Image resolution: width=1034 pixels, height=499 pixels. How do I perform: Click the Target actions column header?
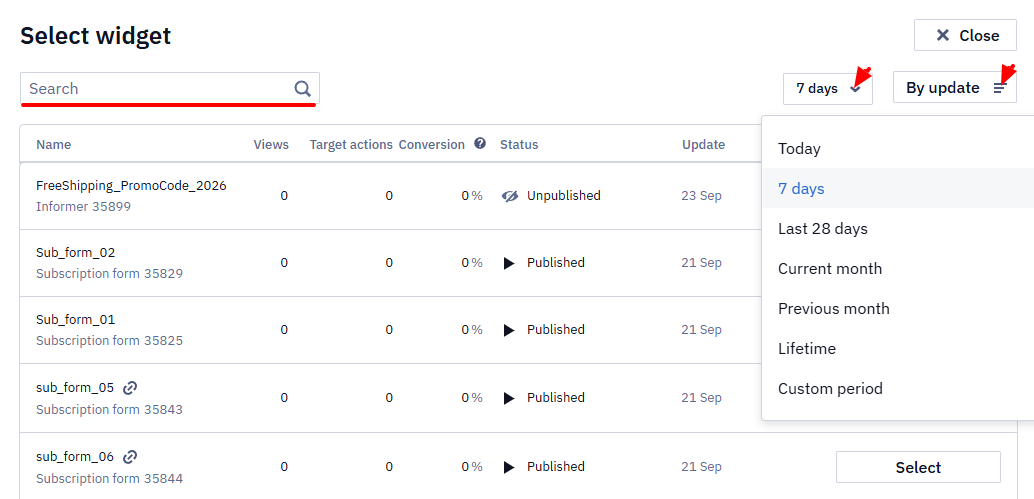pos(351,144)
